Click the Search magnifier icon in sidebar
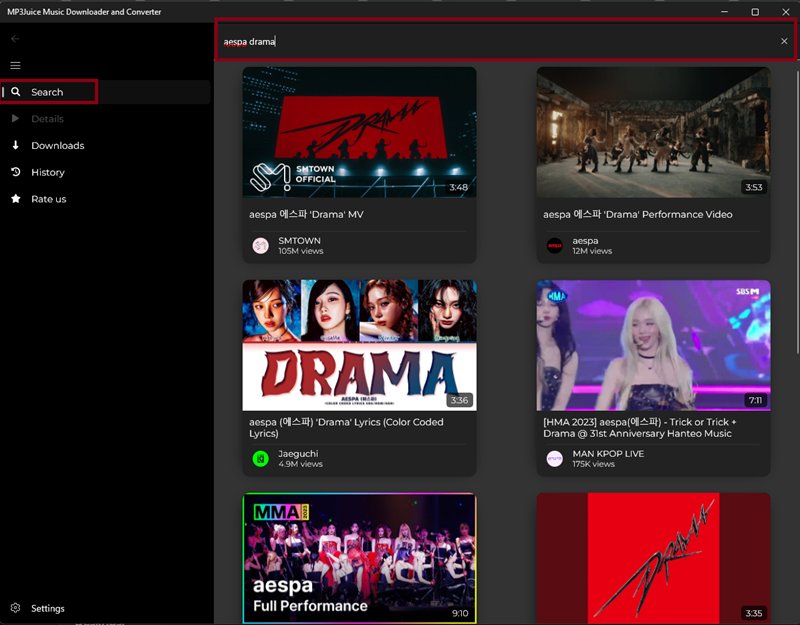Image resolution: width=800 pixels, height=625 pixels. [x=16, y=92]
